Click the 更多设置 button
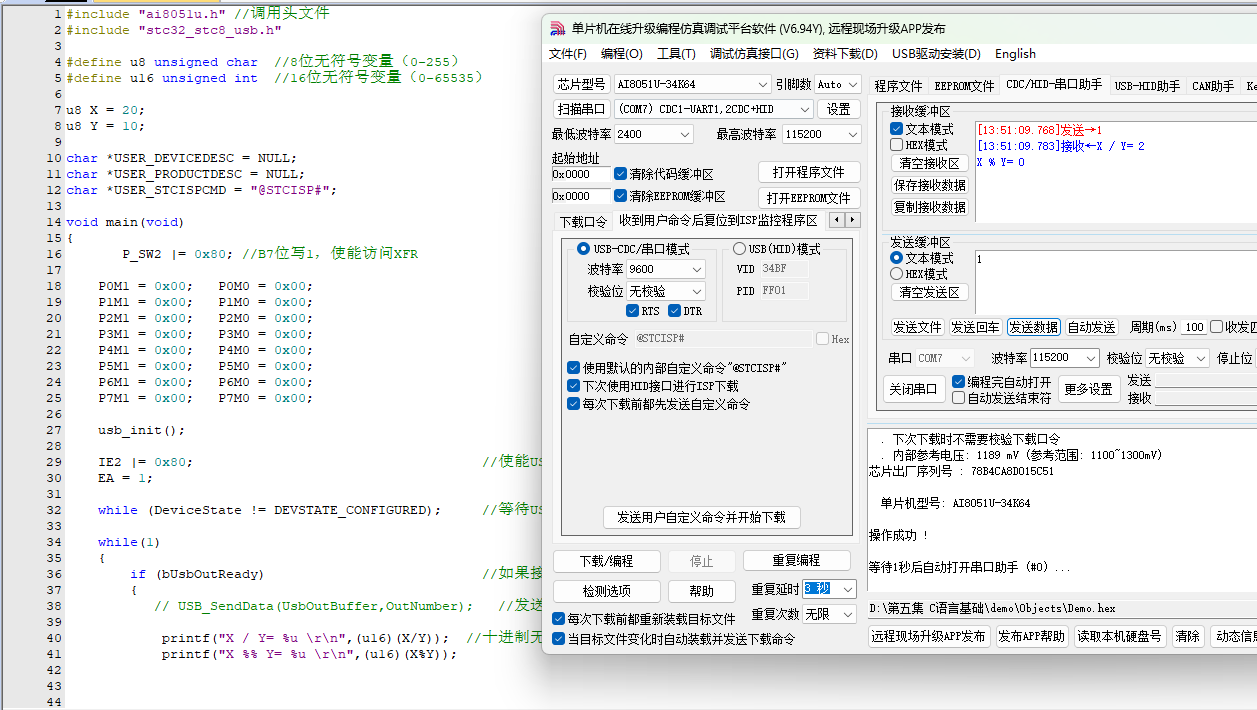The height and width of the screenshot is (710, 1257). coord(1089,389)
